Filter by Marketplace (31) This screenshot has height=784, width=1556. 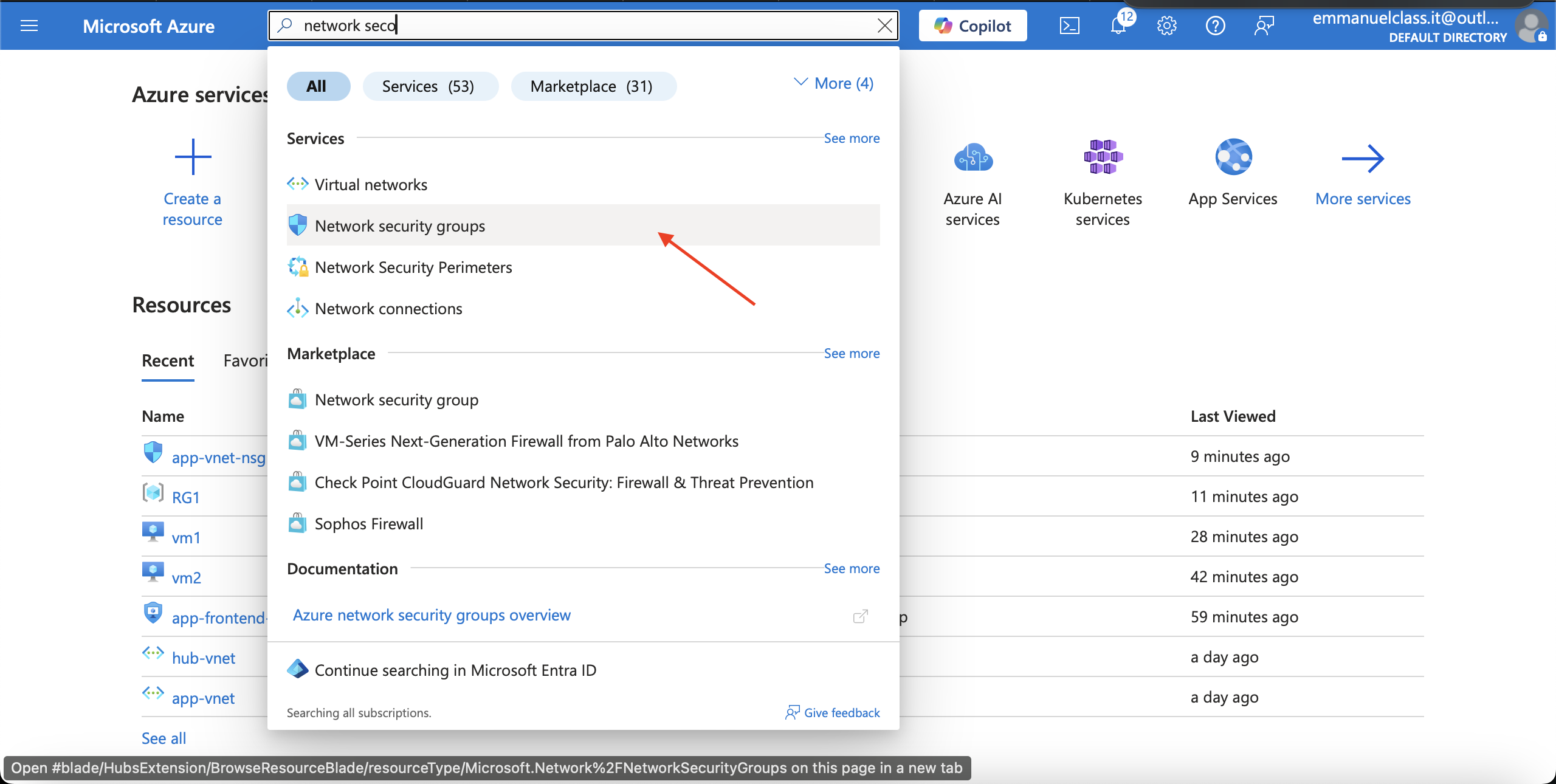pos(593,86)
